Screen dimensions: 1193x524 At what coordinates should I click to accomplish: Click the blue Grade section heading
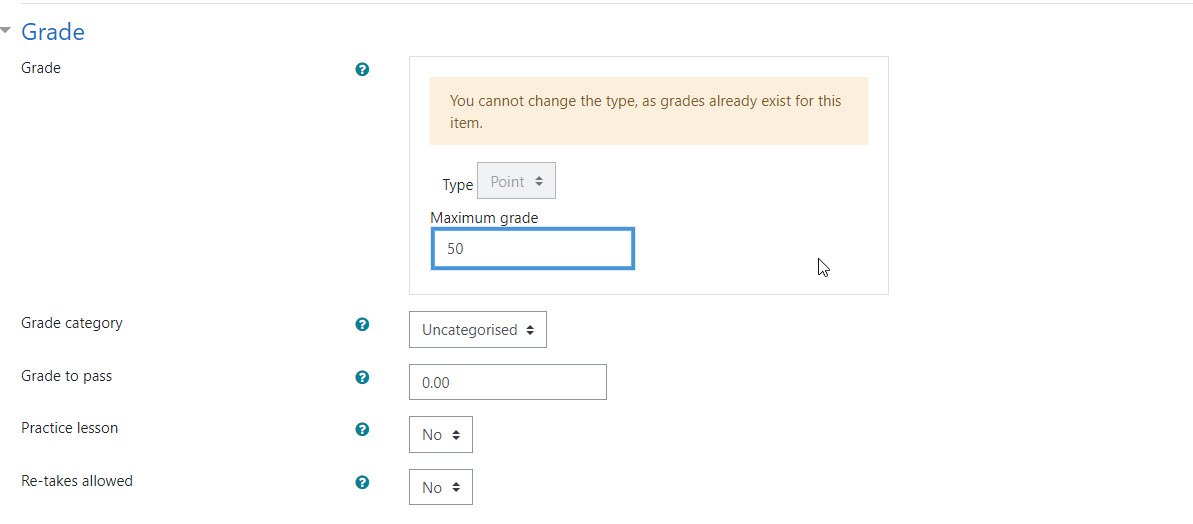pyautogui.click(x=52, y=32)
